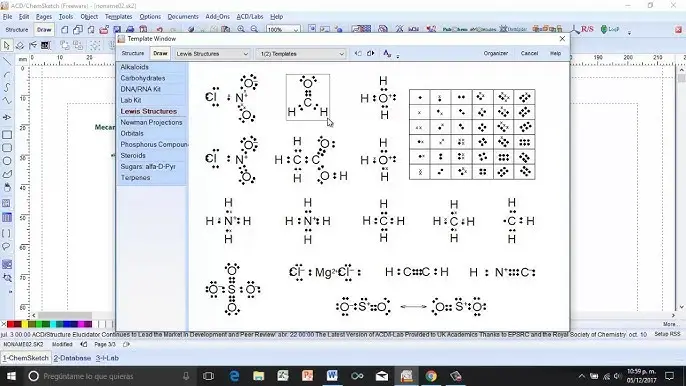Click the previous template page arrow icon
The image size is (686, 386).
click(x=358, y=53)
